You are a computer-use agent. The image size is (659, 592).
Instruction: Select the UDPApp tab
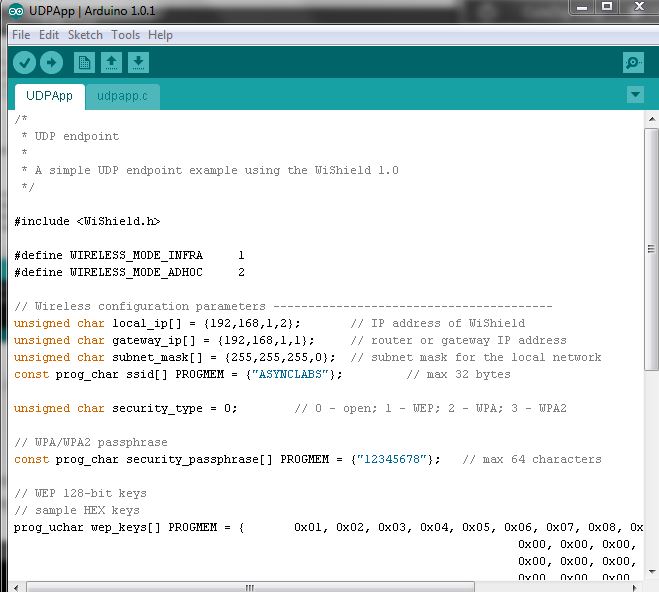50,97
